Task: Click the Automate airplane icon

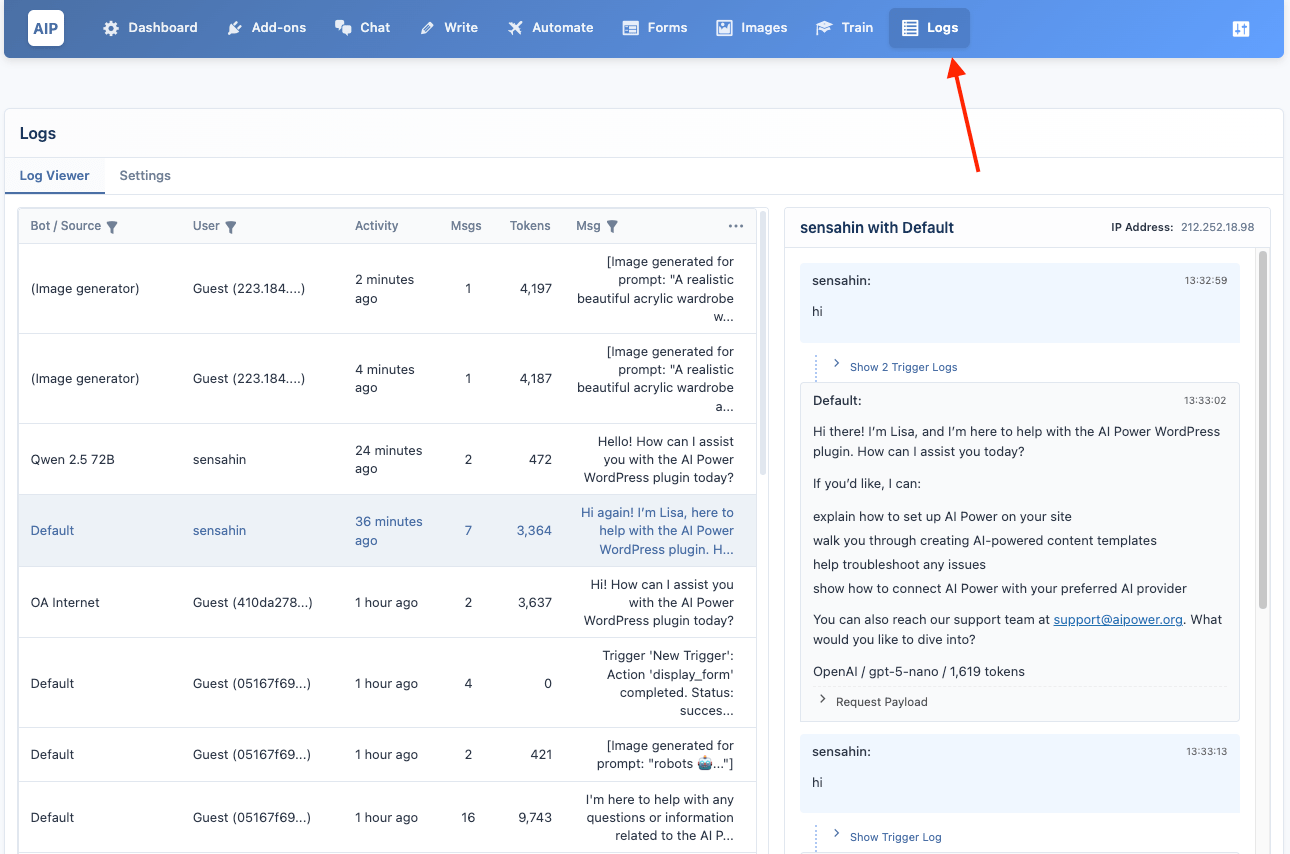Action: [515, 28]
